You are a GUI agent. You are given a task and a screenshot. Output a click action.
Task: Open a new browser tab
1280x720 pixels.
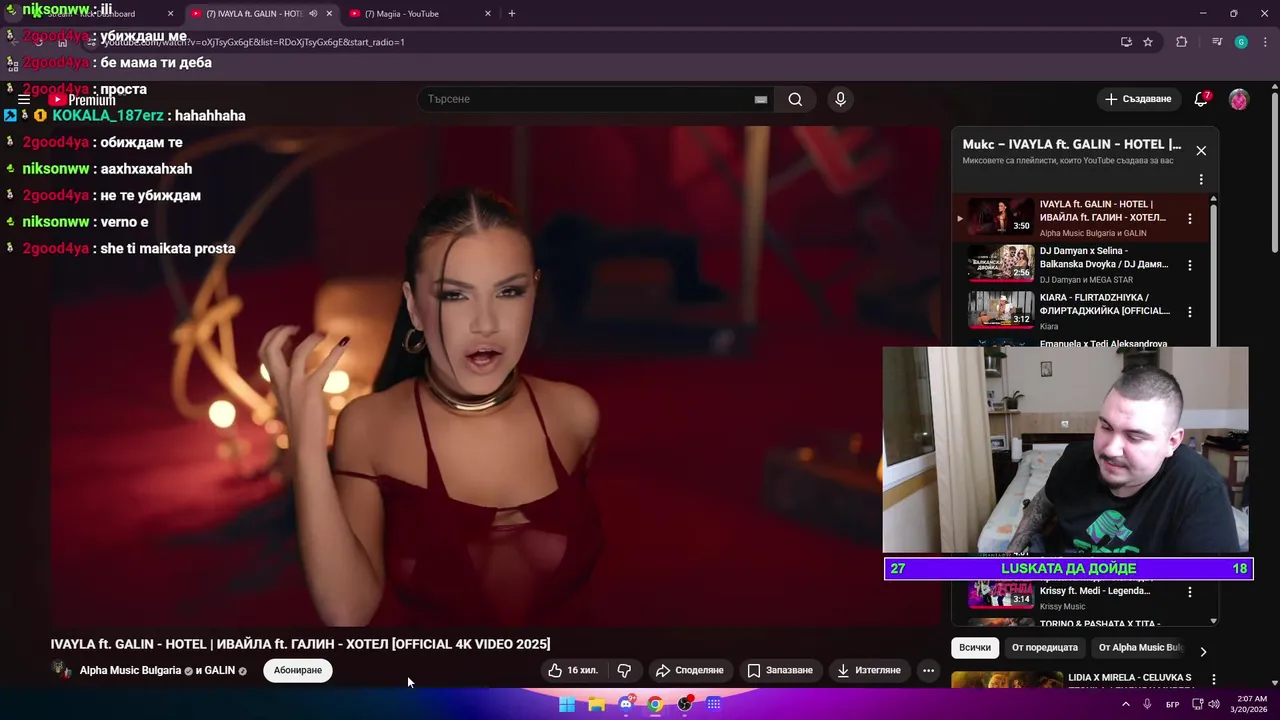coord(512,14)
